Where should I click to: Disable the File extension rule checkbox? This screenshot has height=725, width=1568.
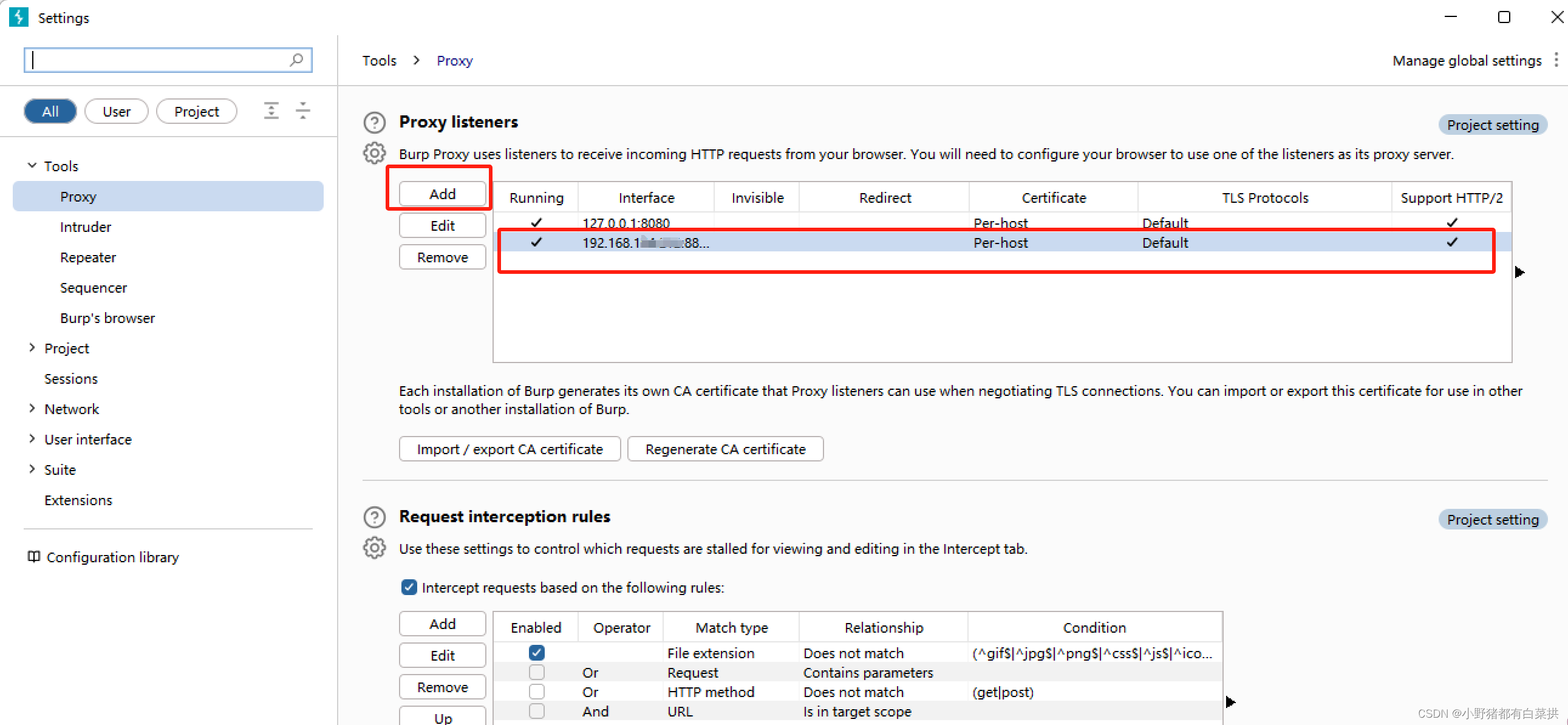(x=536, y=653)
